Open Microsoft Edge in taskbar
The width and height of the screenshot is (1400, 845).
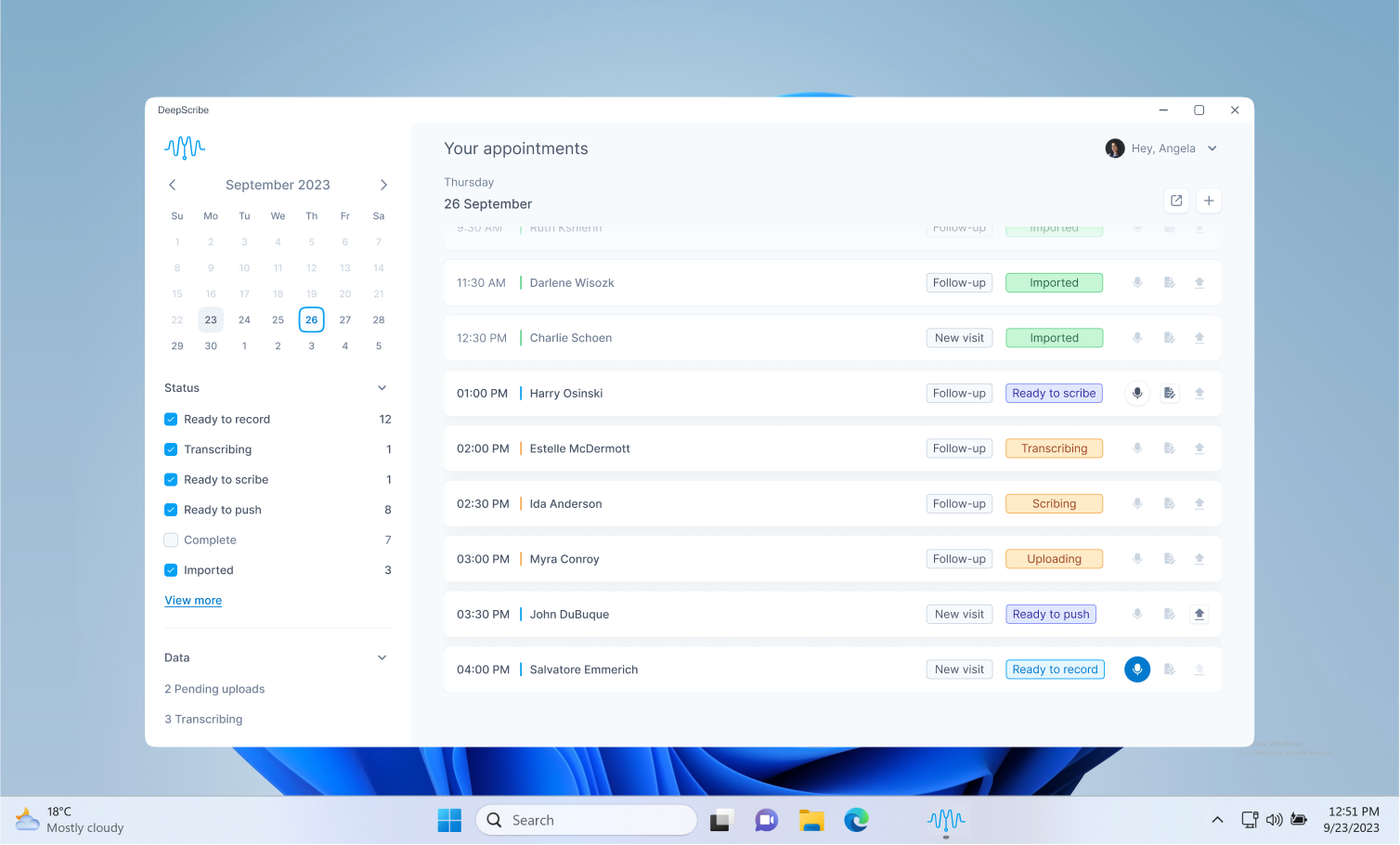(856, 820)
